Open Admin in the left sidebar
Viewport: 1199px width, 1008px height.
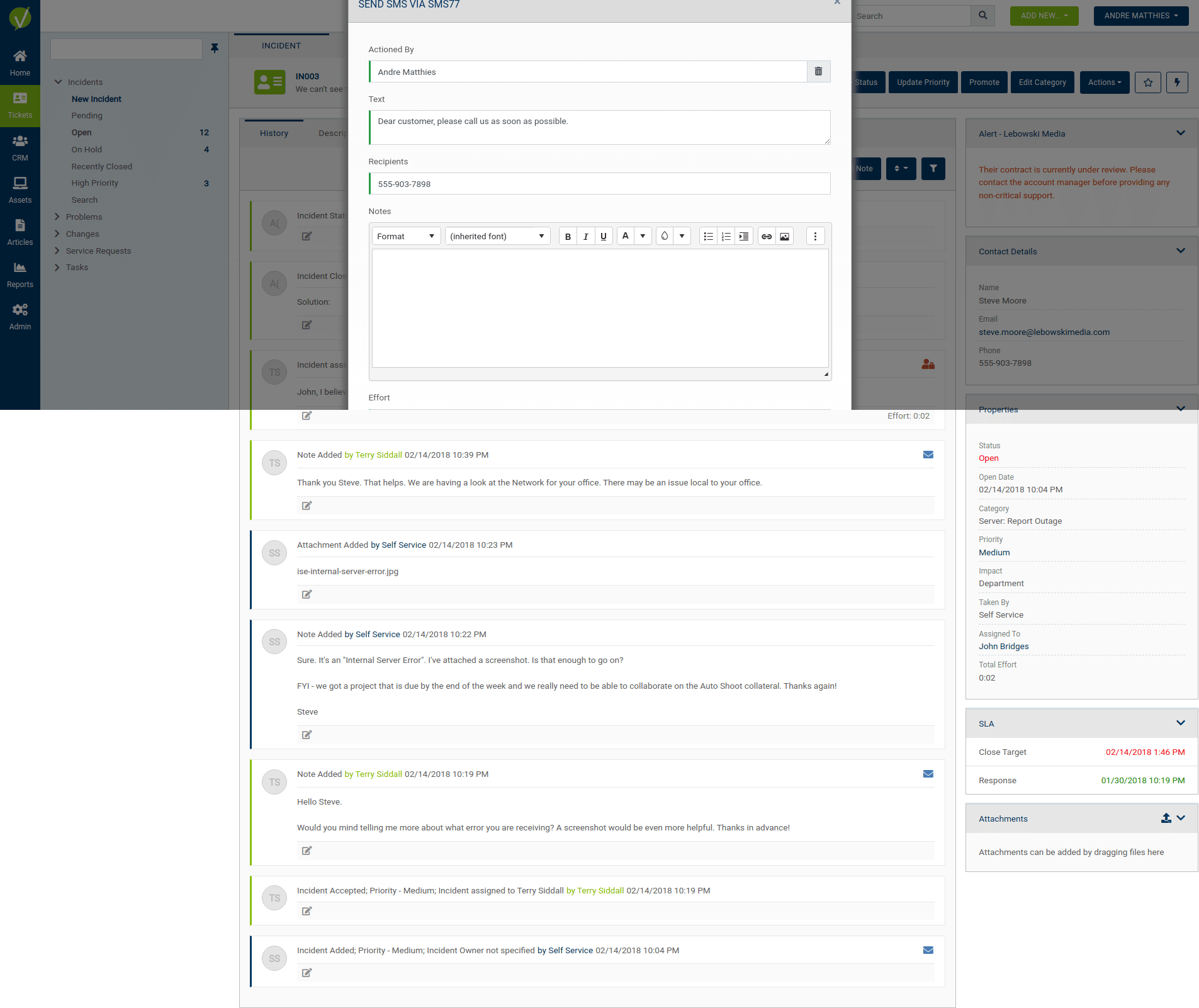20,317
